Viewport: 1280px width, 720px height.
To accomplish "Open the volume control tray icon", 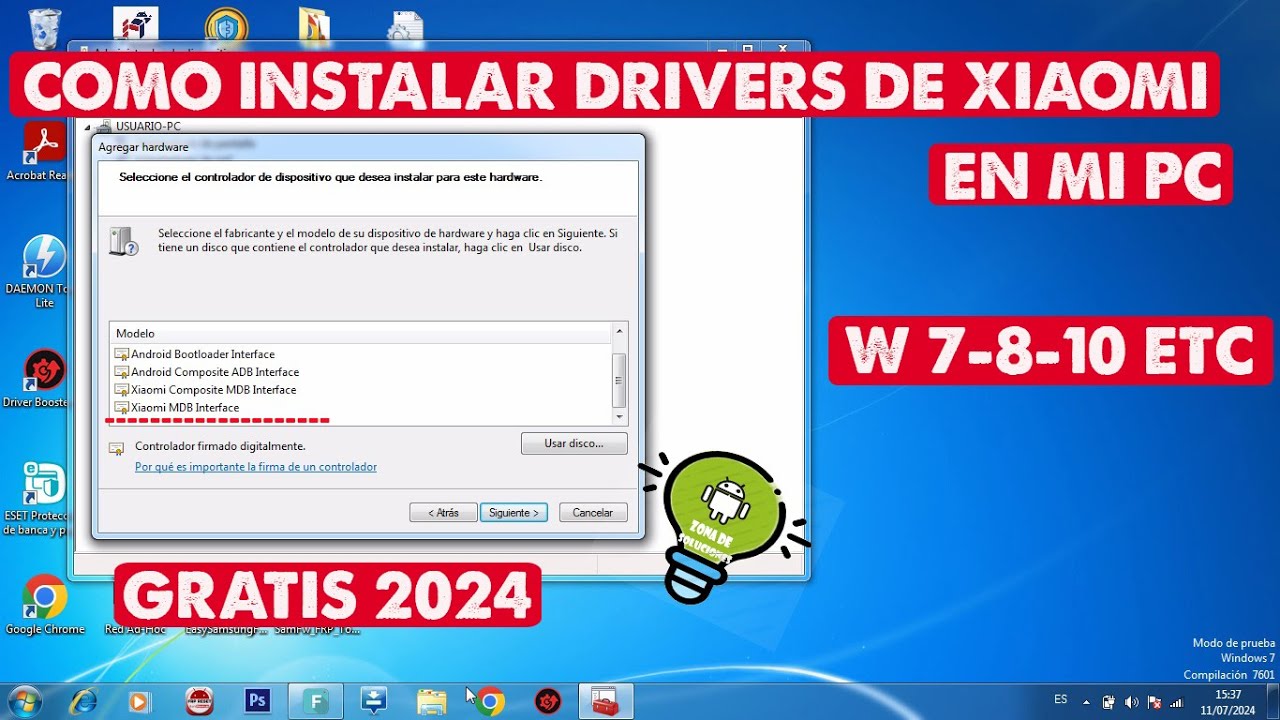I will (x=1131, y=702).
